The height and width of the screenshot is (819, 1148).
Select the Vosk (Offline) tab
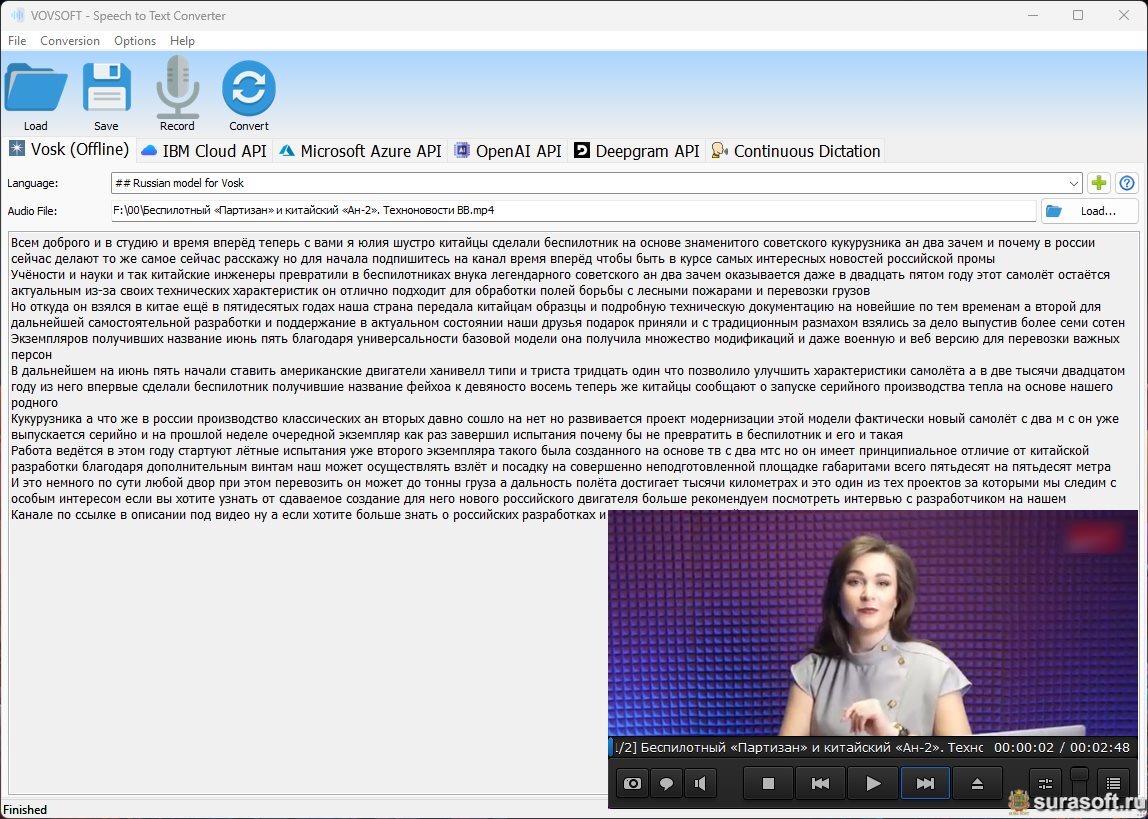69,149
